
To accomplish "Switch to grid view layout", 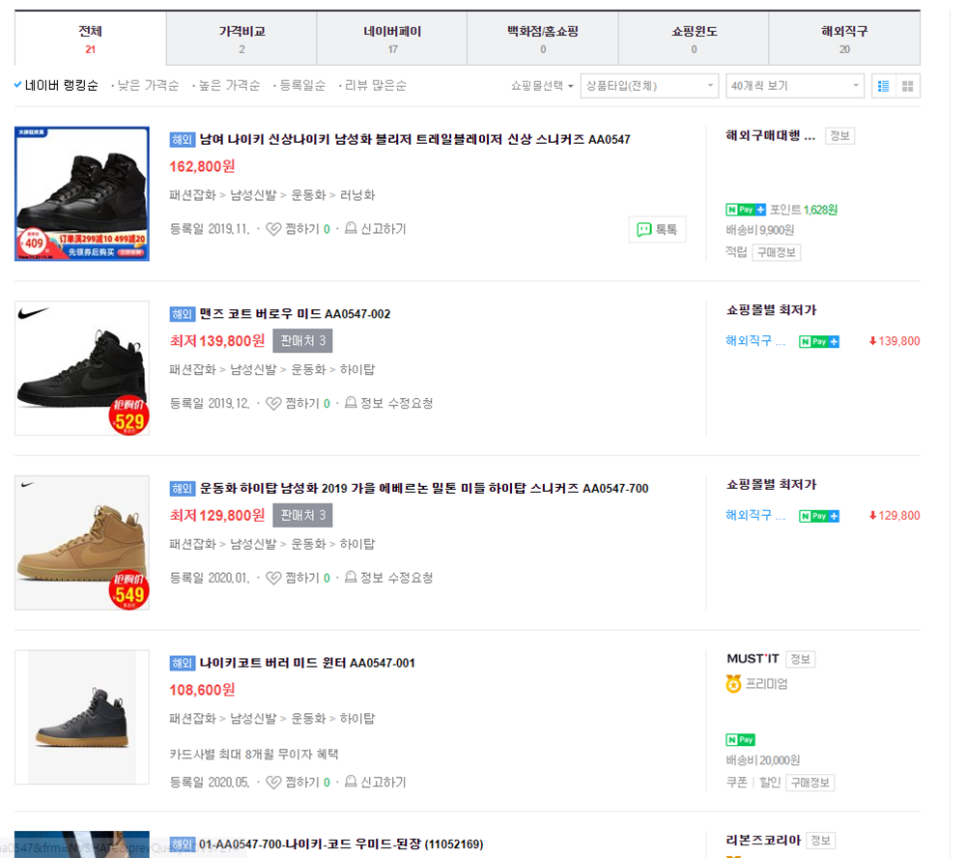I will (907, 86).
